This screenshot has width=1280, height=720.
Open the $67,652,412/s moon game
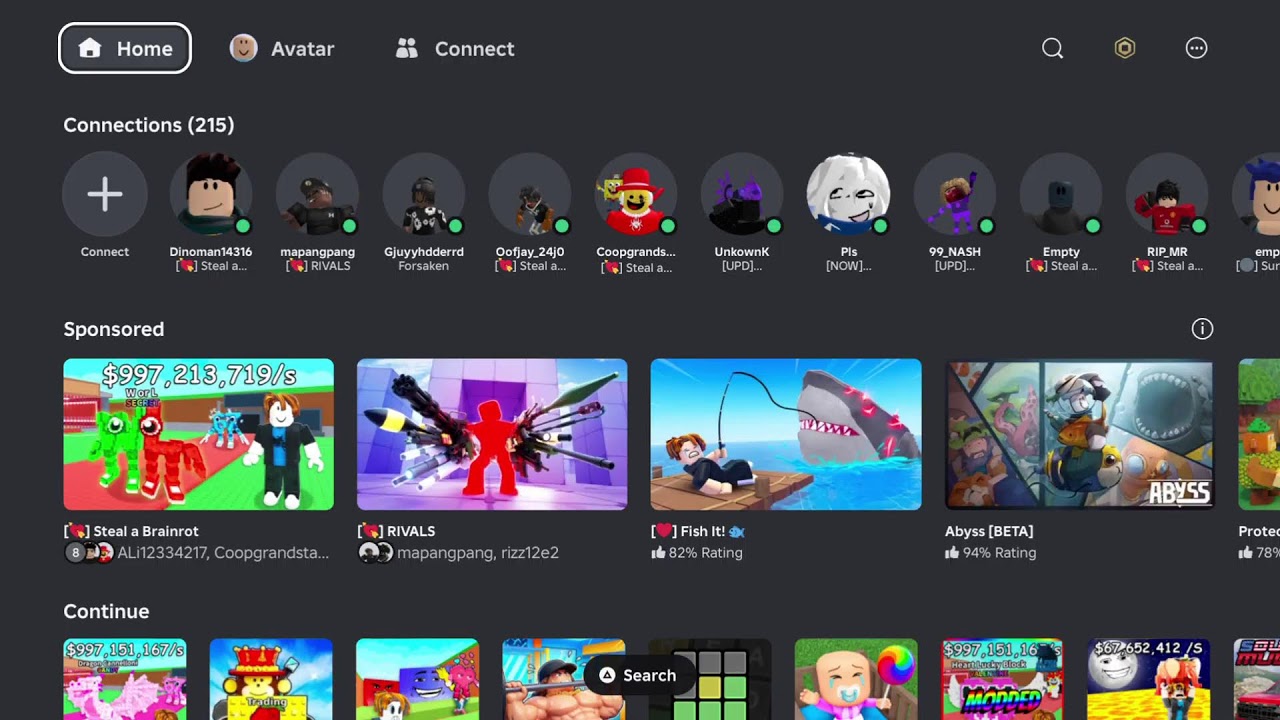1148,679
